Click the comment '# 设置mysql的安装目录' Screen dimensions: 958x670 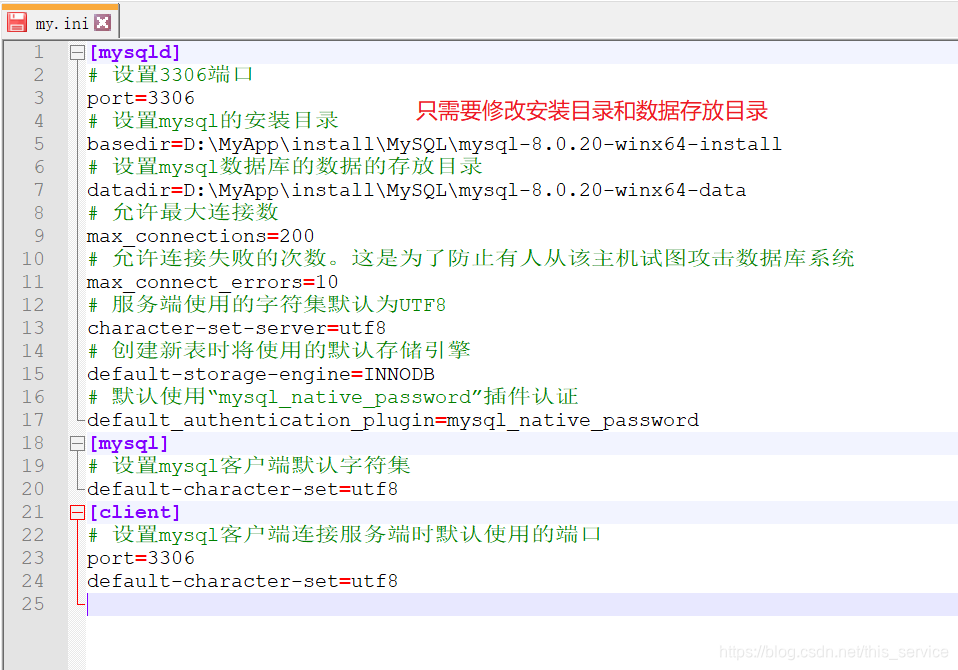(x=213, y=121)
